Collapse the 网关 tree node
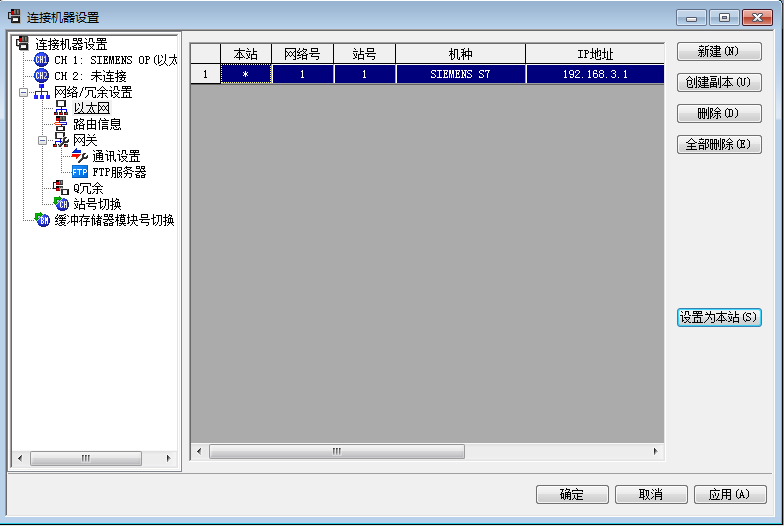 pyautogui.click(x=42, y=140)
